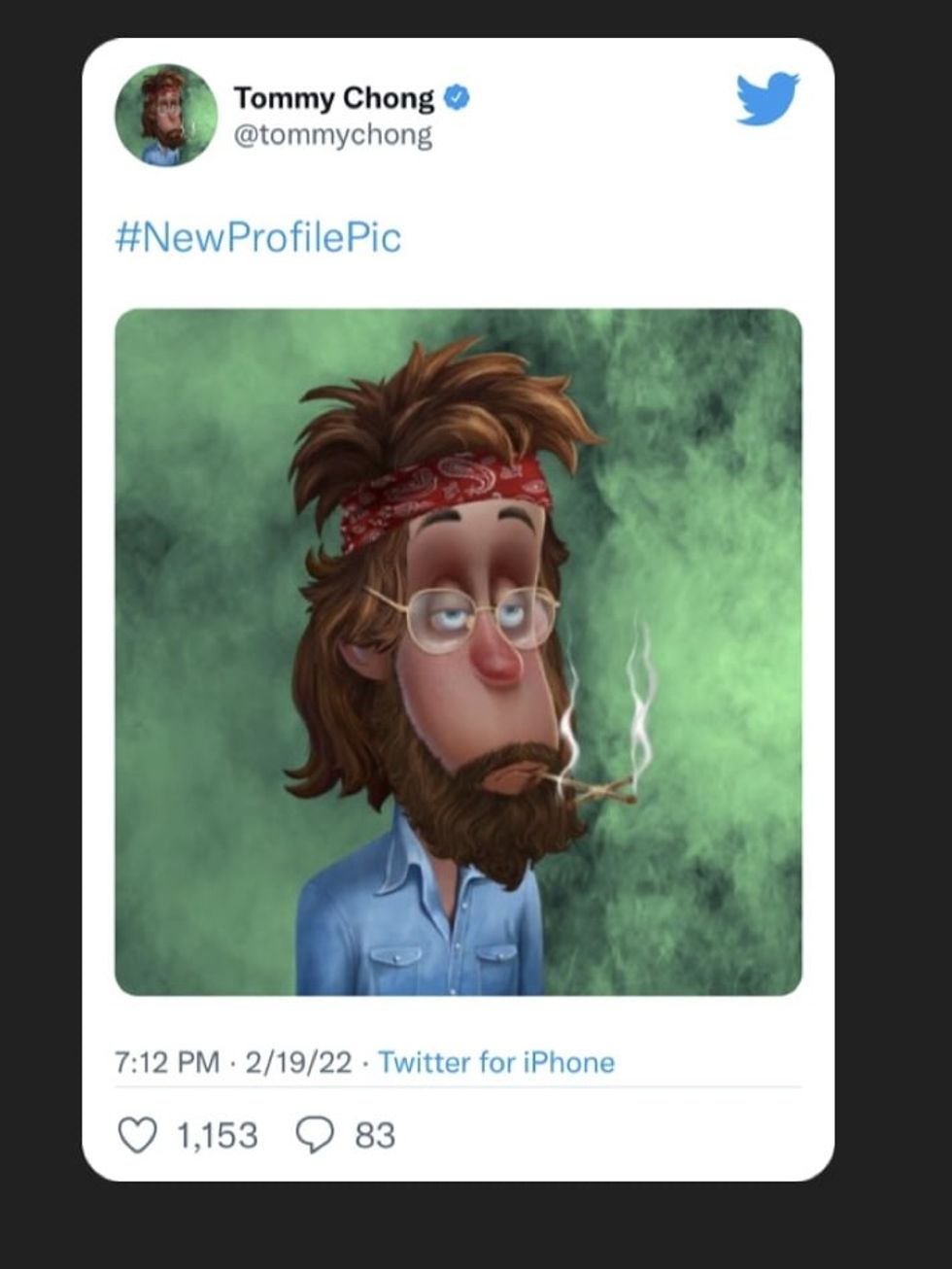Image resolution: width=952 pixels, height=1269 pixels.
Task: Click the Tommy Chong display name
Action: [x=333, y=98]
